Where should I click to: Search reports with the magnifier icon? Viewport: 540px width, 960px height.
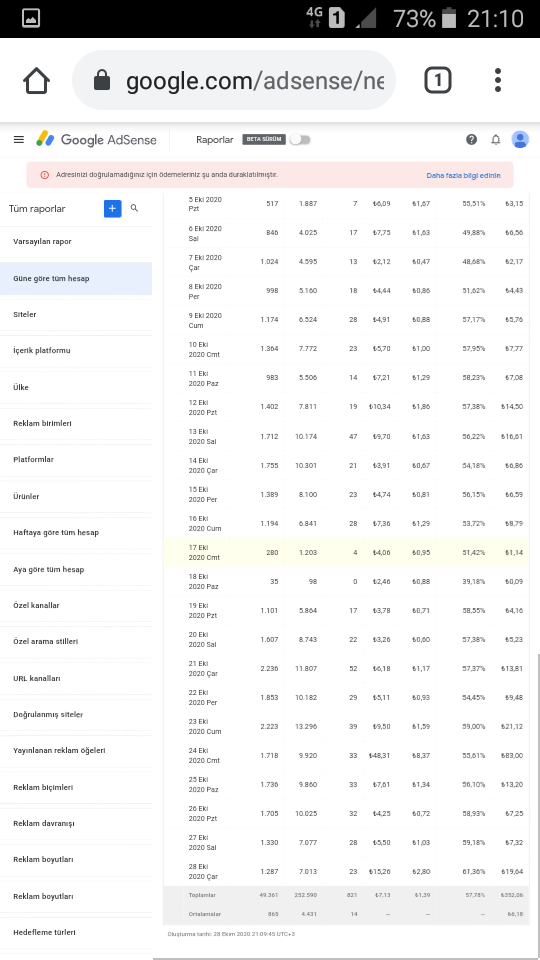pos(135,208)
